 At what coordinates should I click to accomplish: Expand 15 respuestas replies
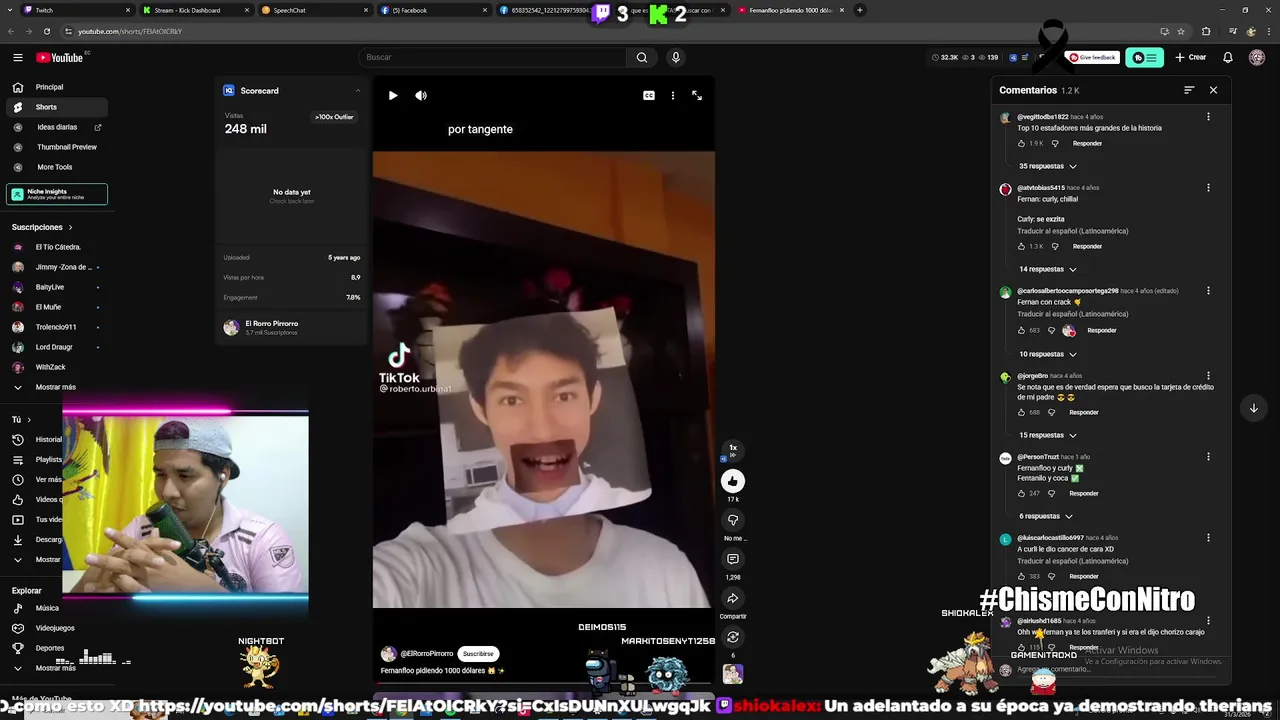[x=1048, y=435]
